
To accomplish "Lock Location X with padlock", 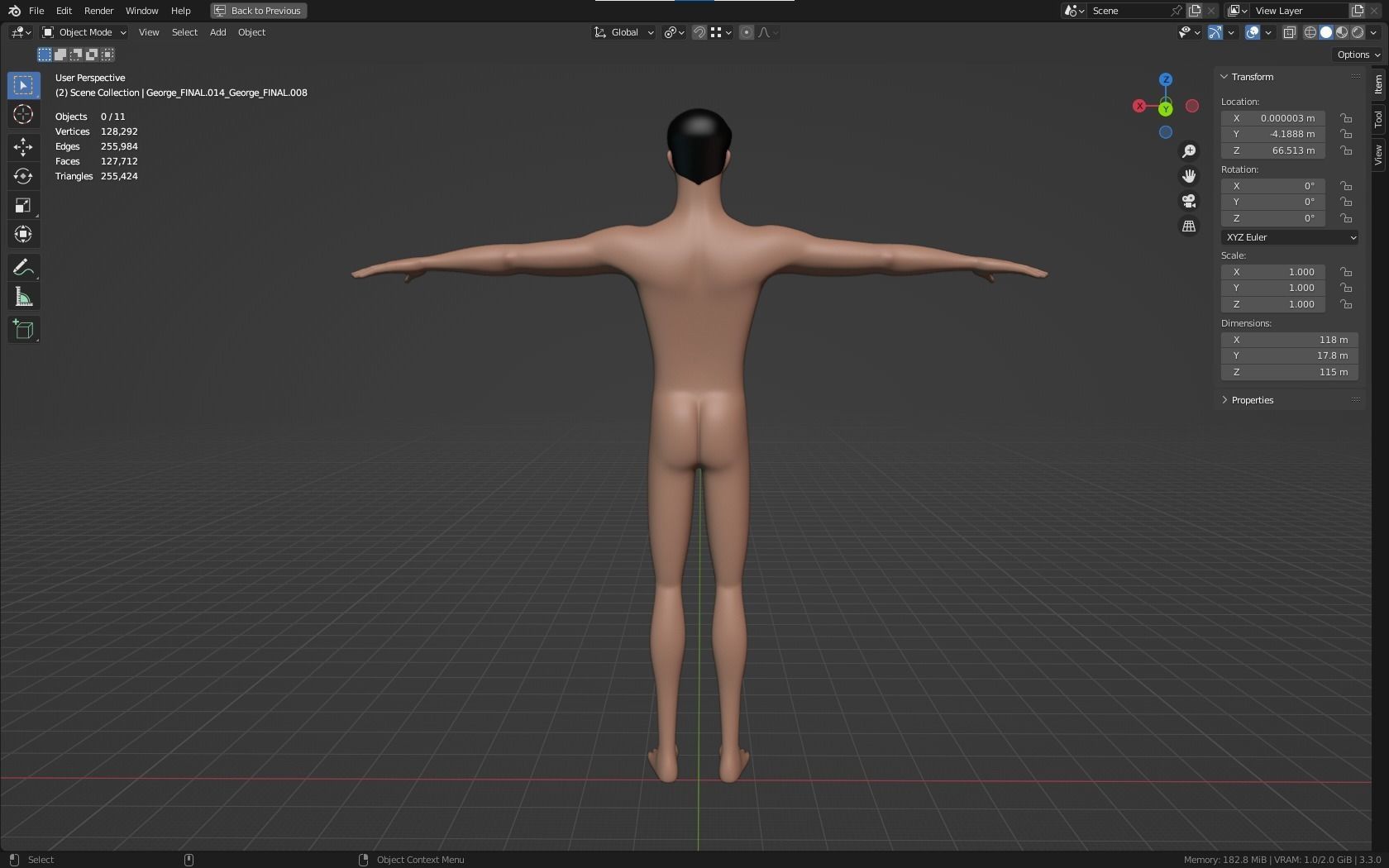I will [1347, 118].
